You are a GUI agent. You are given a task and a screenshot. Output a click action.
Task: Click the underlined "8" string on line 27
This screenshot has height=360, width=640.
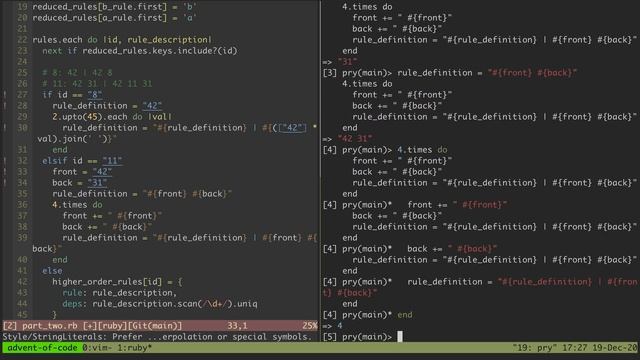click(95, 95)
